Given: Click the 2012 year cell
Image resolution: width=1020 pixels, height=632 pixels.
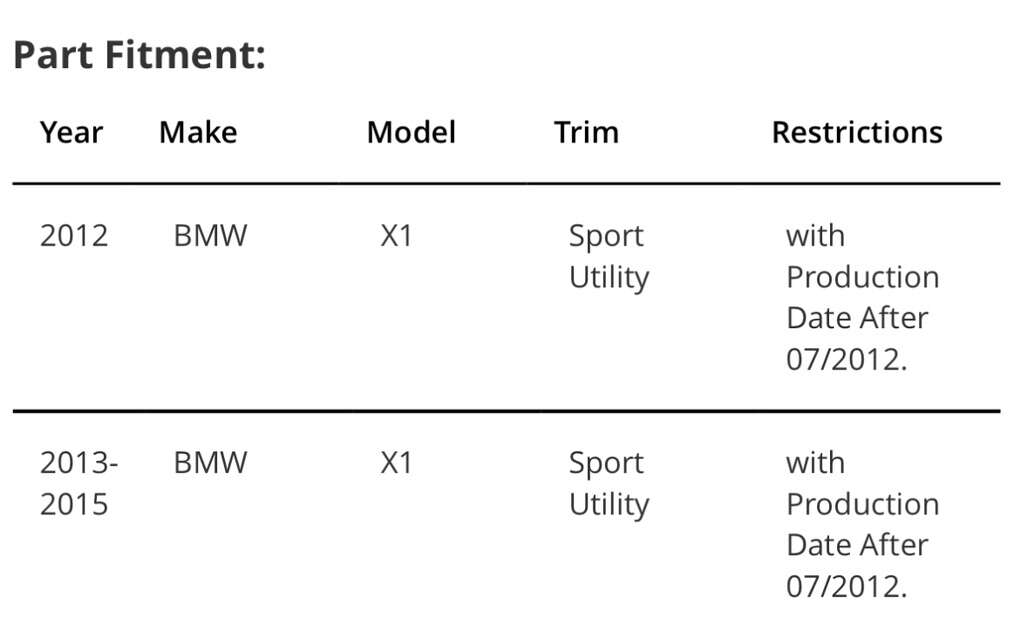Looking at the screenshot, I should [x=74, y=237].
